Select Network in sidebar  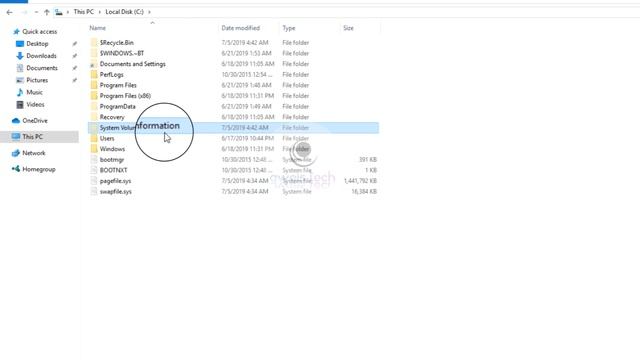[x=34, y=153]
